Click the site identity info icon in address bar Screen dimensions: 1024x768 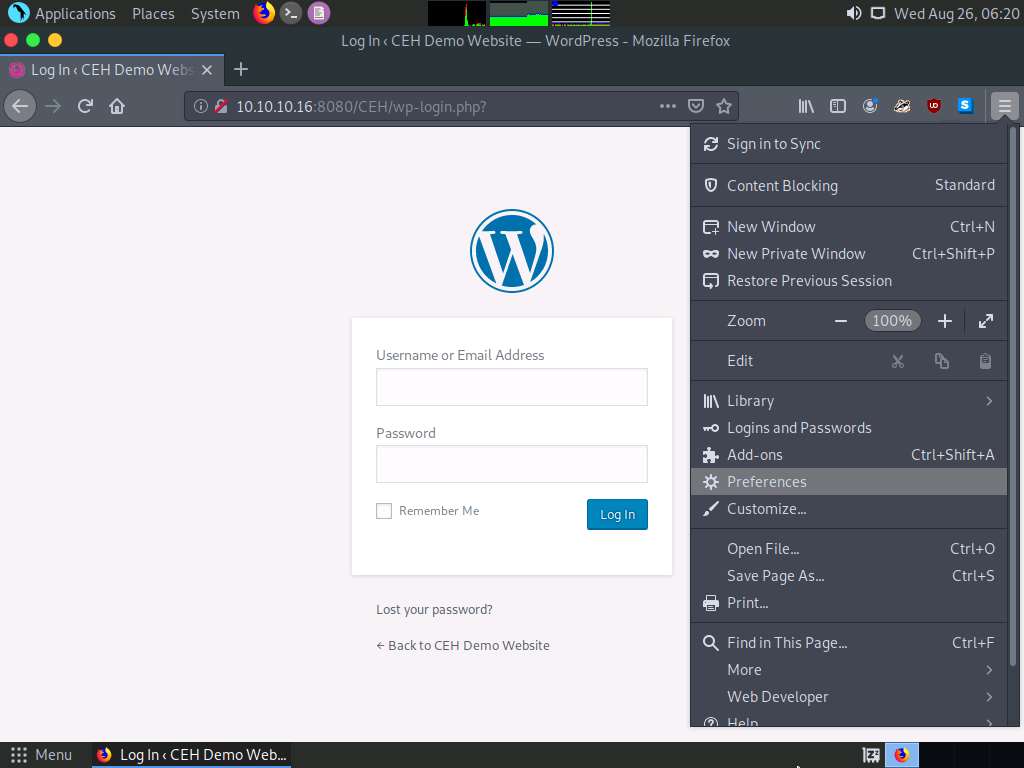tap(202, 105)
